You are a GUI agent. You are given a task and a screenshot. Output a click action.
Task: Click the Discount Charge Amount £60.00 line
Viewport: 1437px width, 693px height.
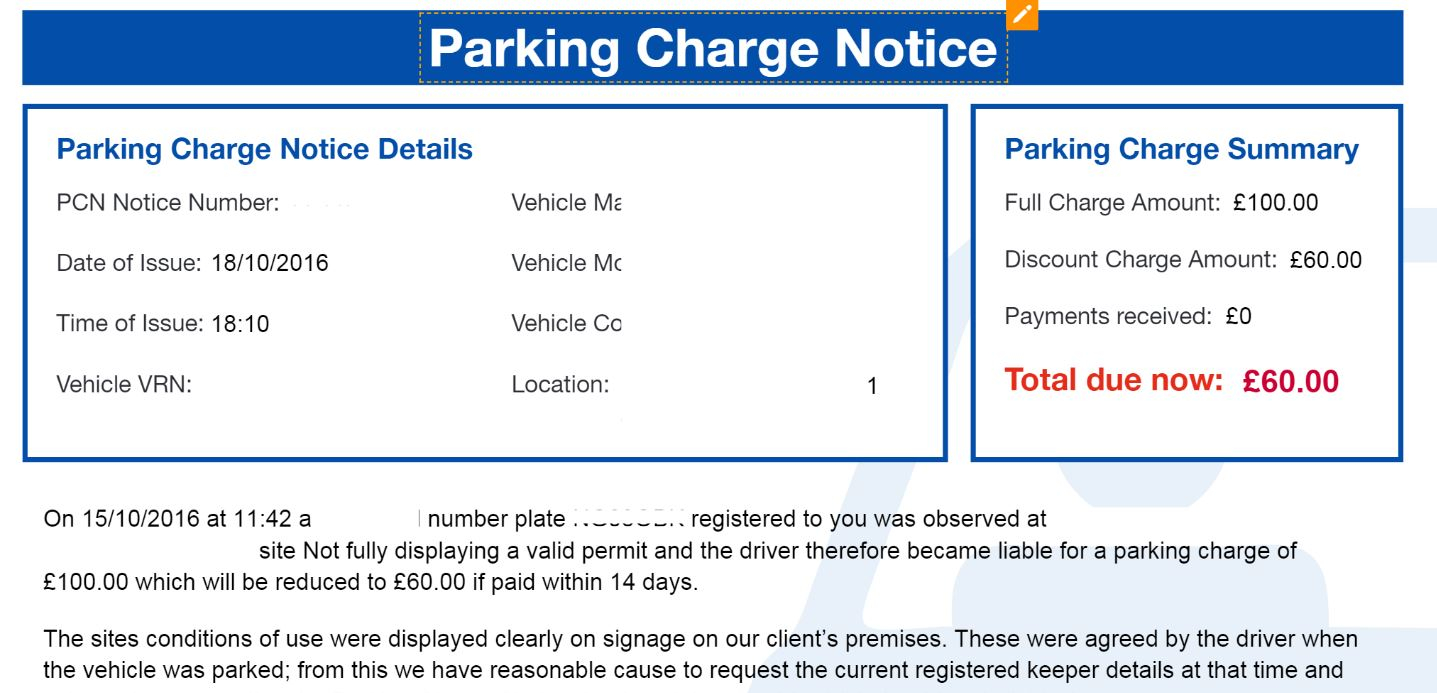click(x=1183, y=260)
